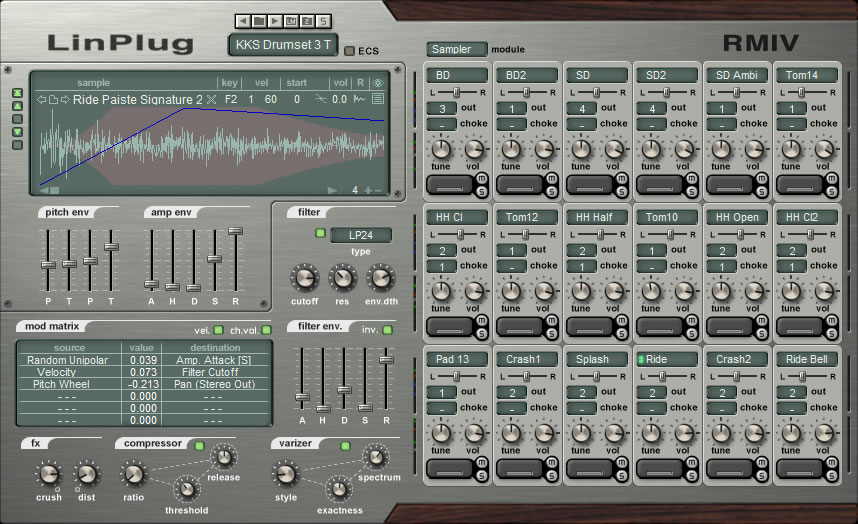Click previous sample arrow beside Ride Paiste
Image resolution: width=858 pixels, height=524 pixels.
[41, 100]
